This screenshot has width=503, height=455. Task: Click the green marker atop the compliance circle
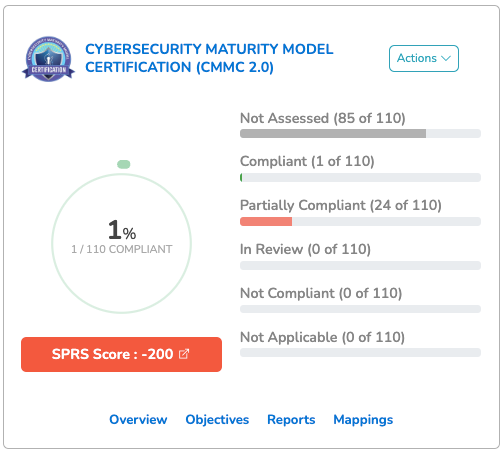(124, 164)
